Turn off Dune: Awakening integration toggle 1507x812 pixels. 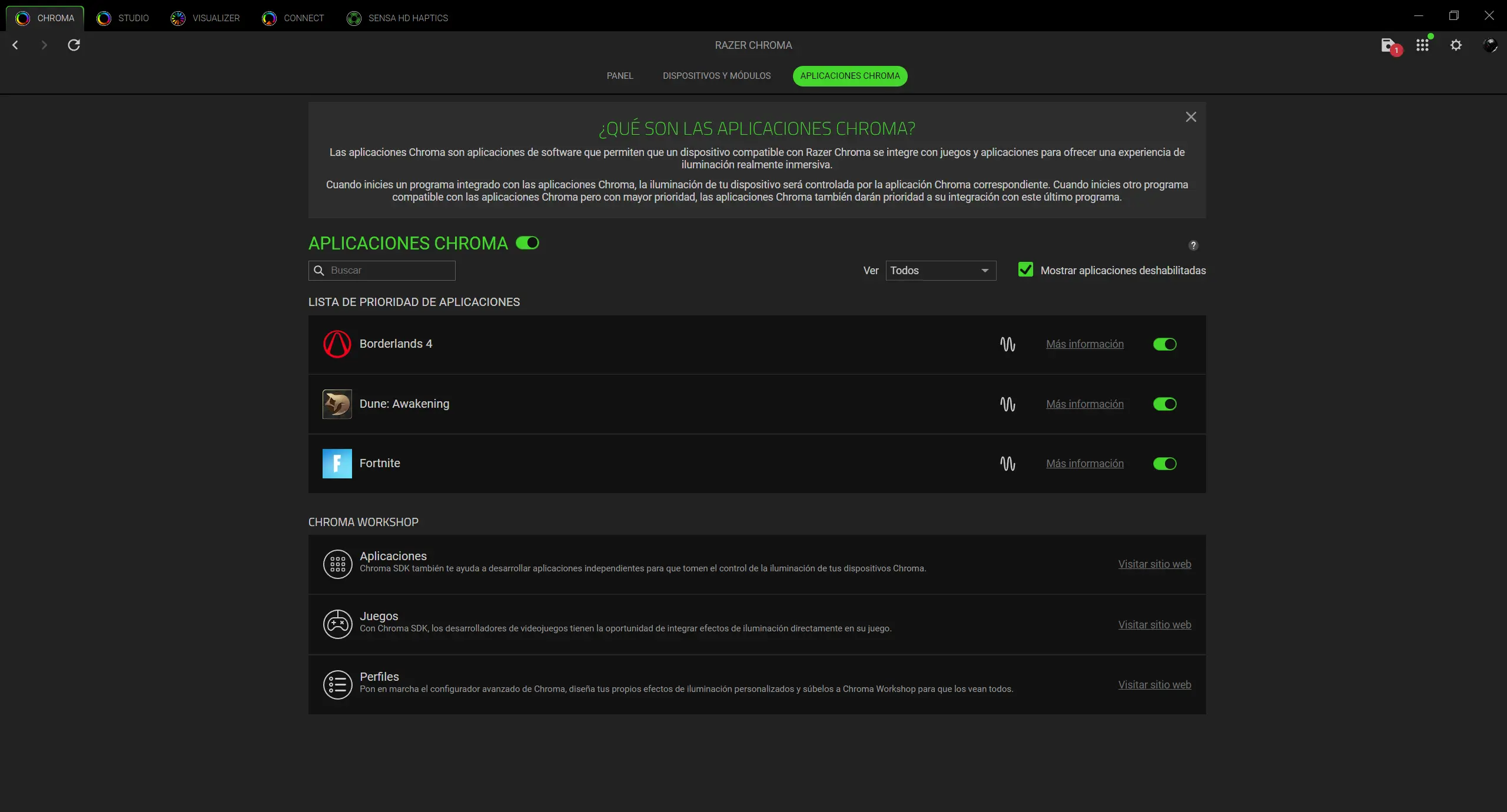[1164, 404]
